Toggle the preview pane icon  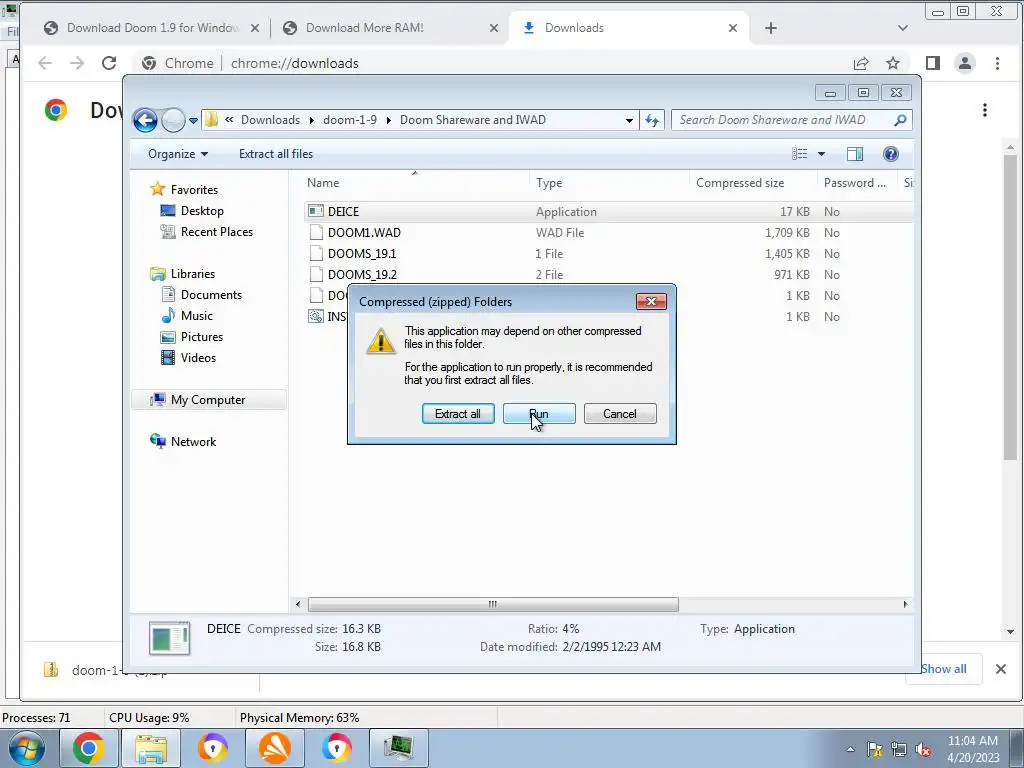[x=855, y=153]
